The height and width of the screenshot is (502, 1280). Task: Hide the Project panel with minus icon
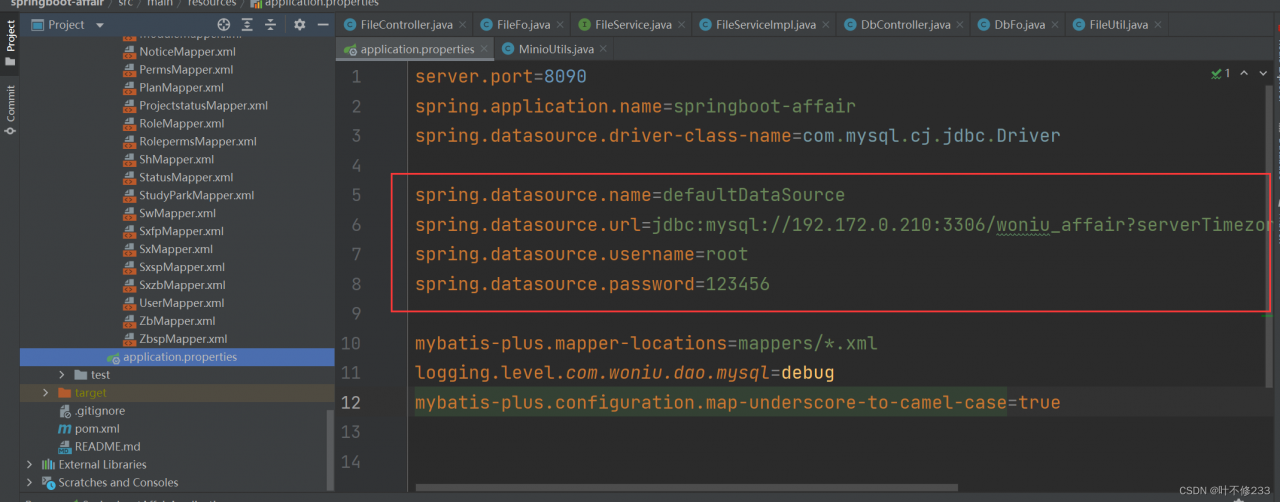coord(322,24)
